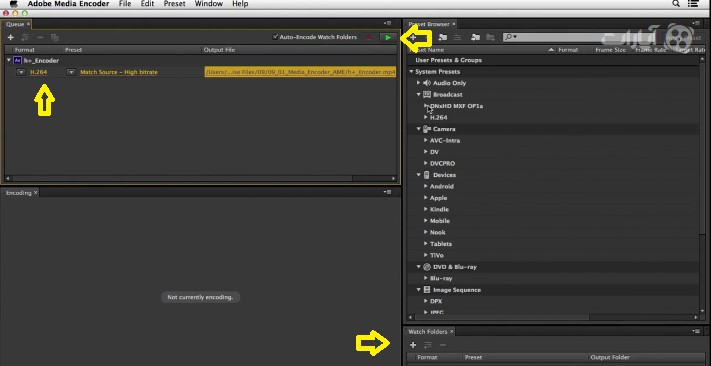
Task: Open the Apple menu
Action: pyautogui.click(x=13, y=4)
